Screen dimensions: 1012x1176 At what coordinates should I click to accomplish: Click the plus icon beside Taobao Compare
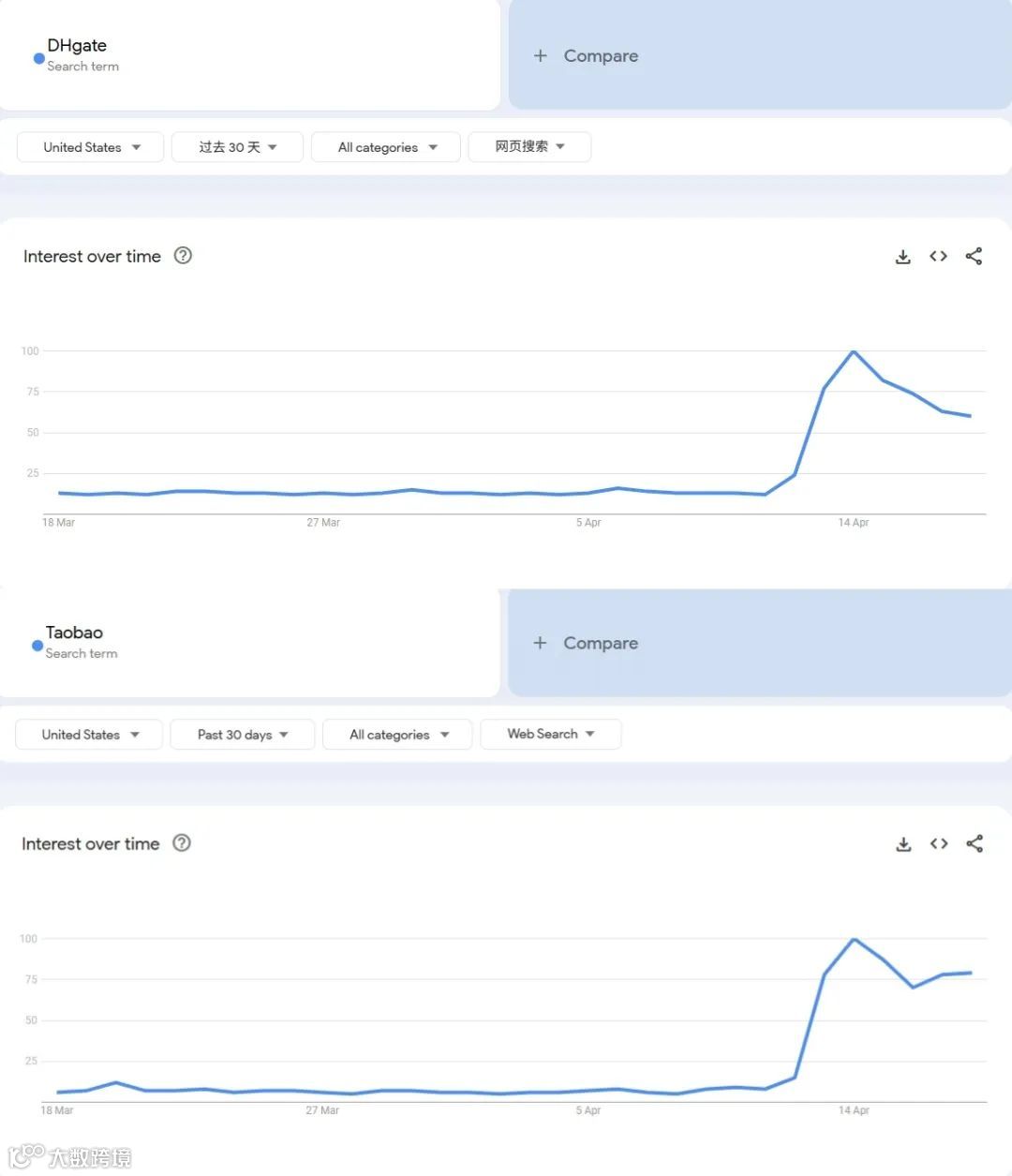[540, 643]
